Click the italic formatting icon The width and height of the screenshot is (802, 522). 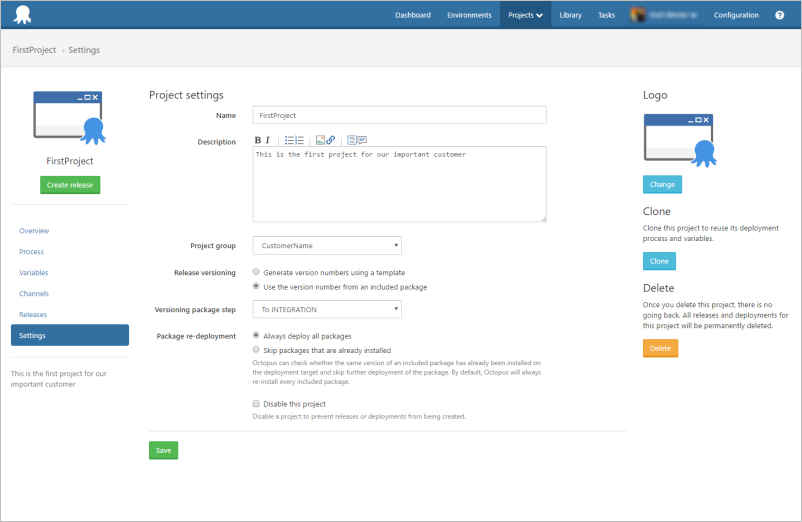[268, 141]
